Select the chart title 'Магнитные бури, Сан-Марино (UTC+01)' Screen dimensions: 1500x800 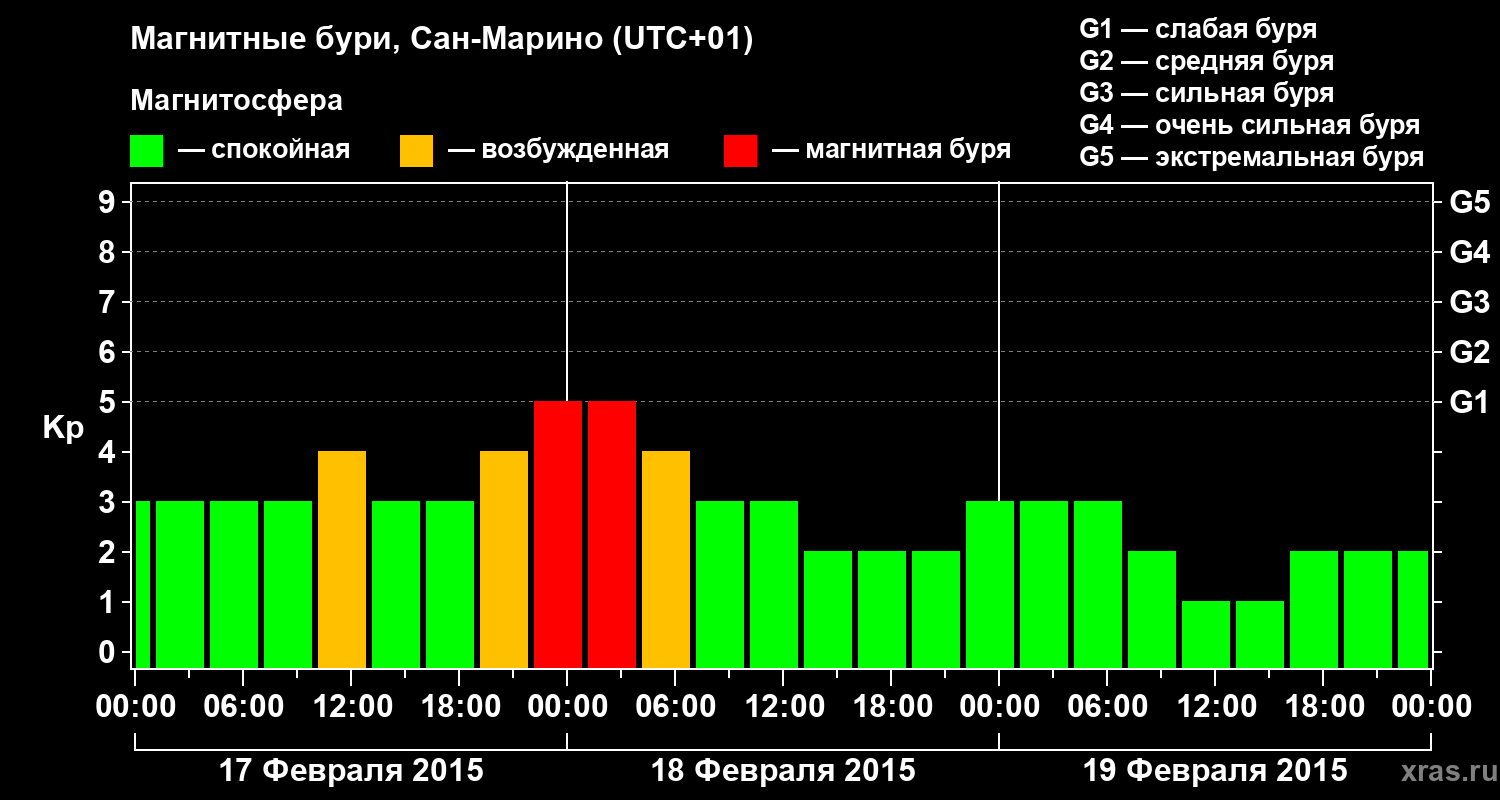point(441,41)
